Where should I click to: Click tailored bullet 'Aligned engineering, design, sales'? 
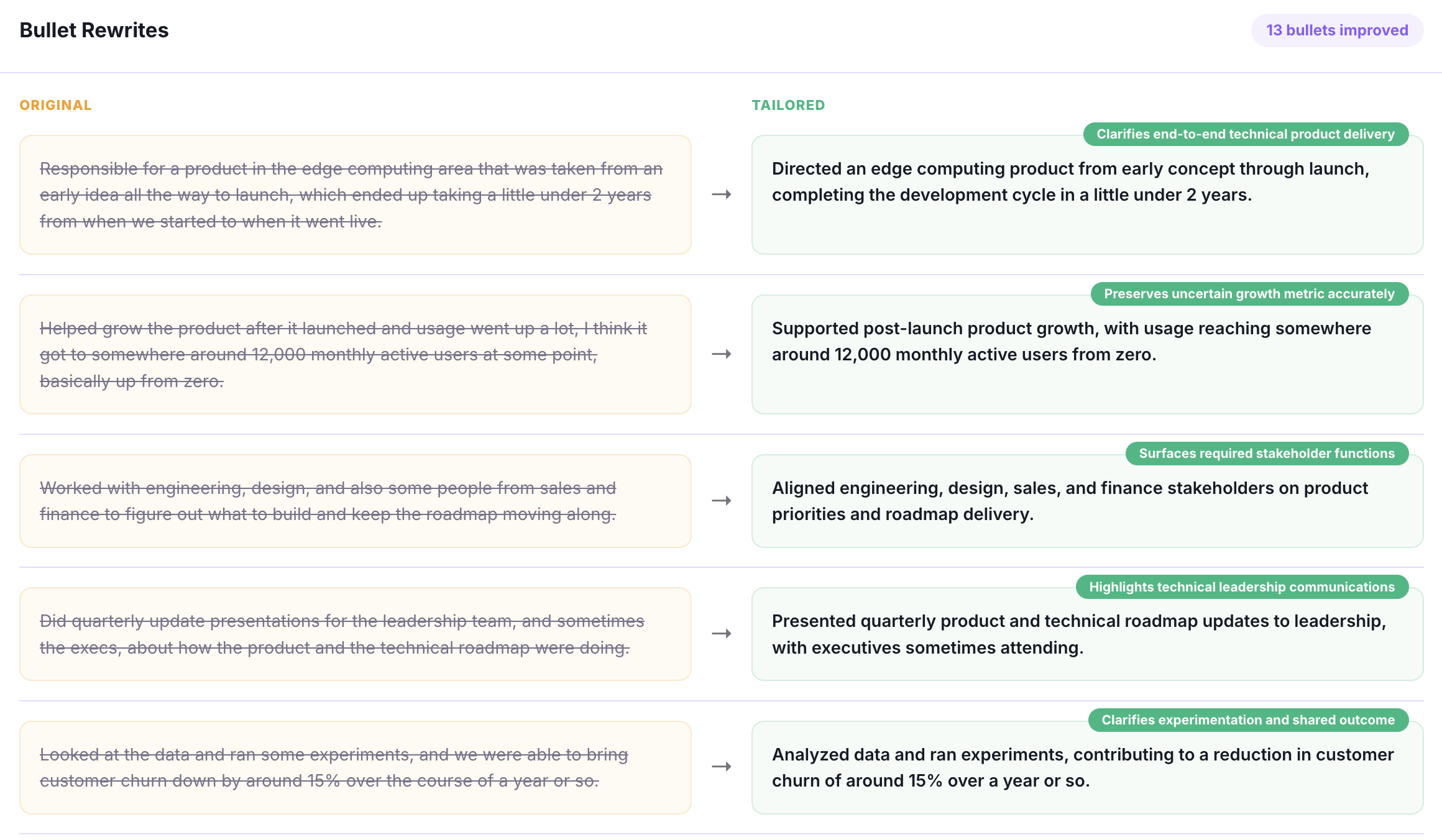tap(1087, 501)
